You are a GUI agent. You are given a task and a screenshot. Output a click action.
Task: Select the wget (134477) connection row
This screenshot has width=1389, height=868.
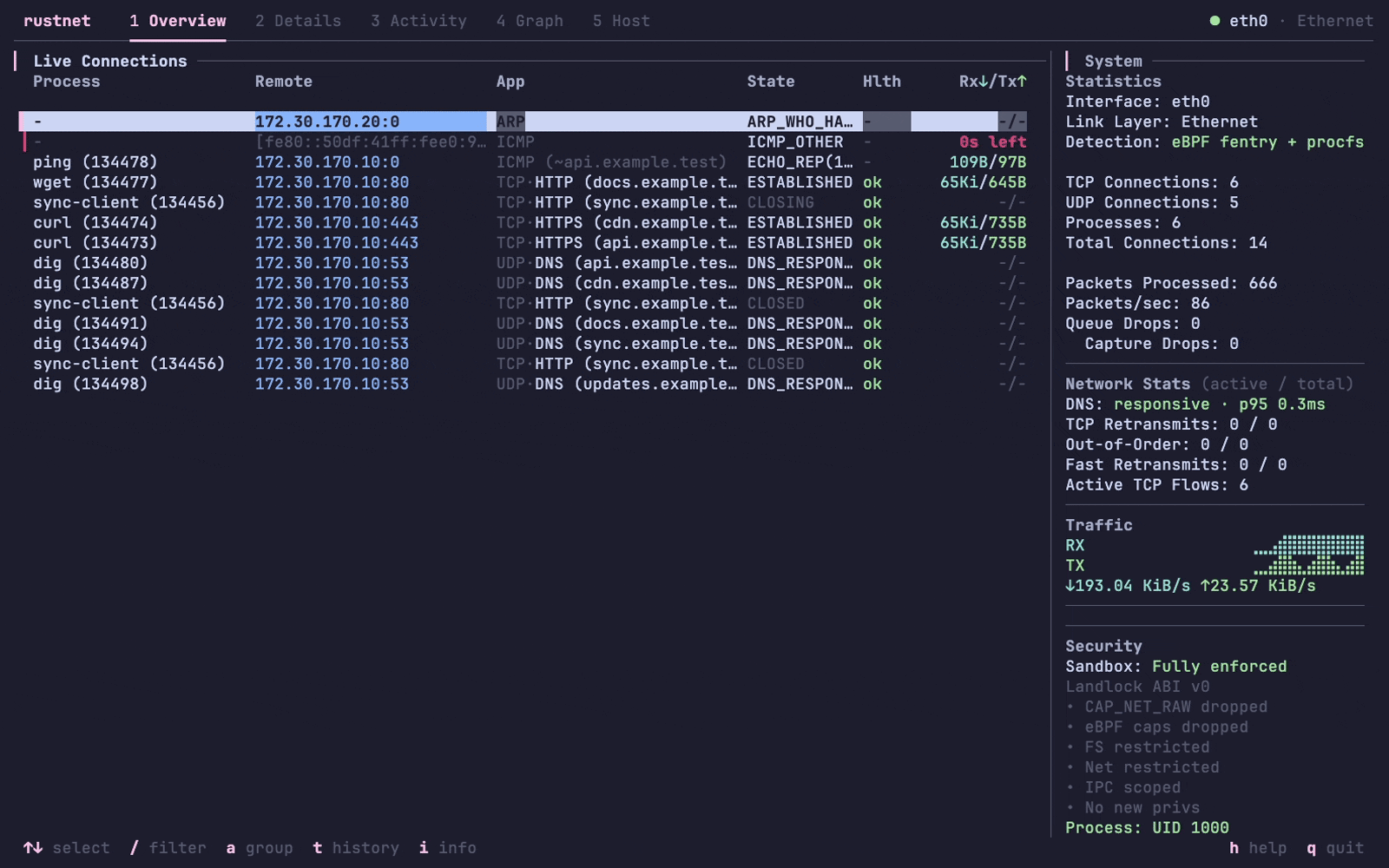click(x=523, y=182)
